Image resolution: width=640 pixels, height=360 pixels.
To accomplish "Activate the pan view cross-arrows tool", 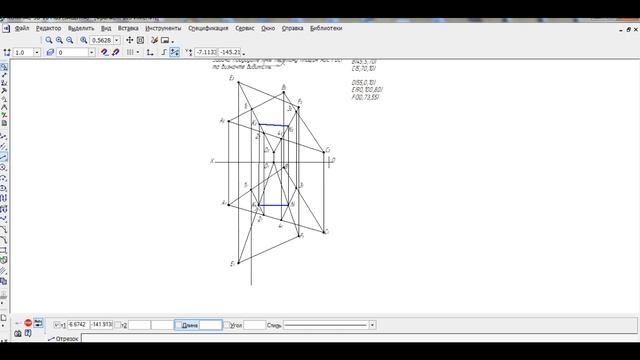I will pos(129,40).
